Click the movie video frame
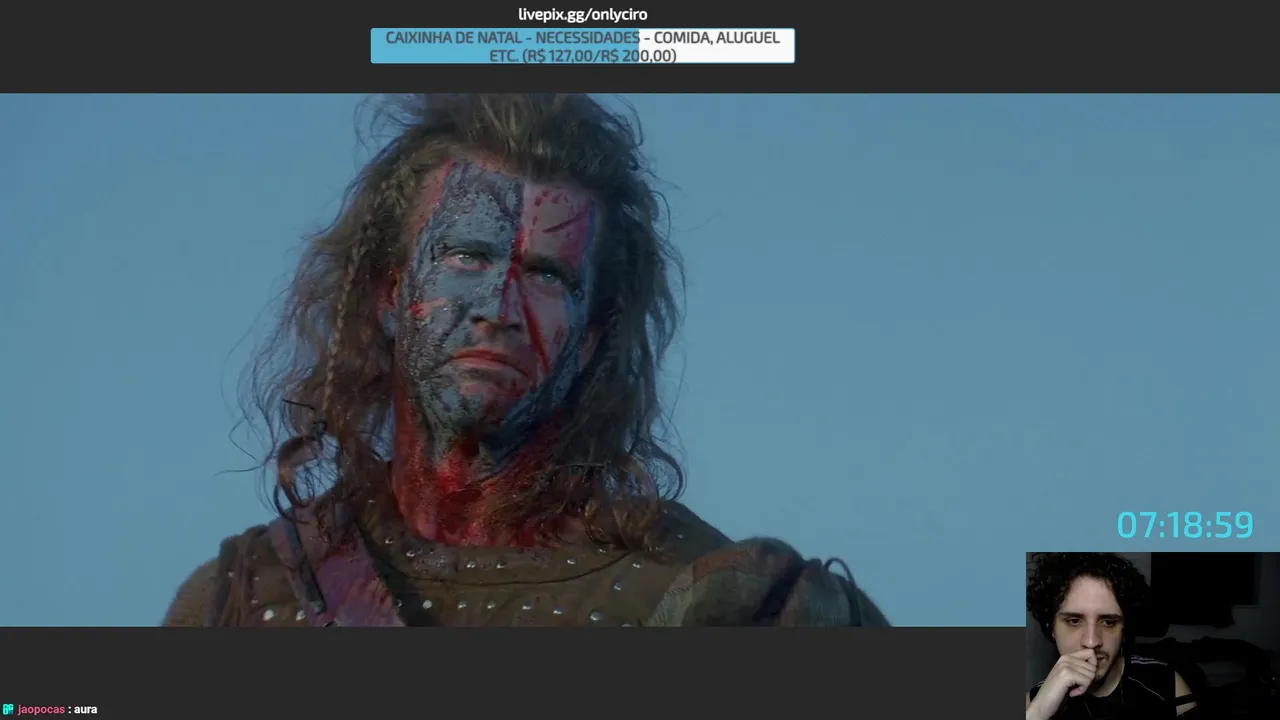This screenshot has width=1280, height=720. pyautogui.click(x=640, y=360)
